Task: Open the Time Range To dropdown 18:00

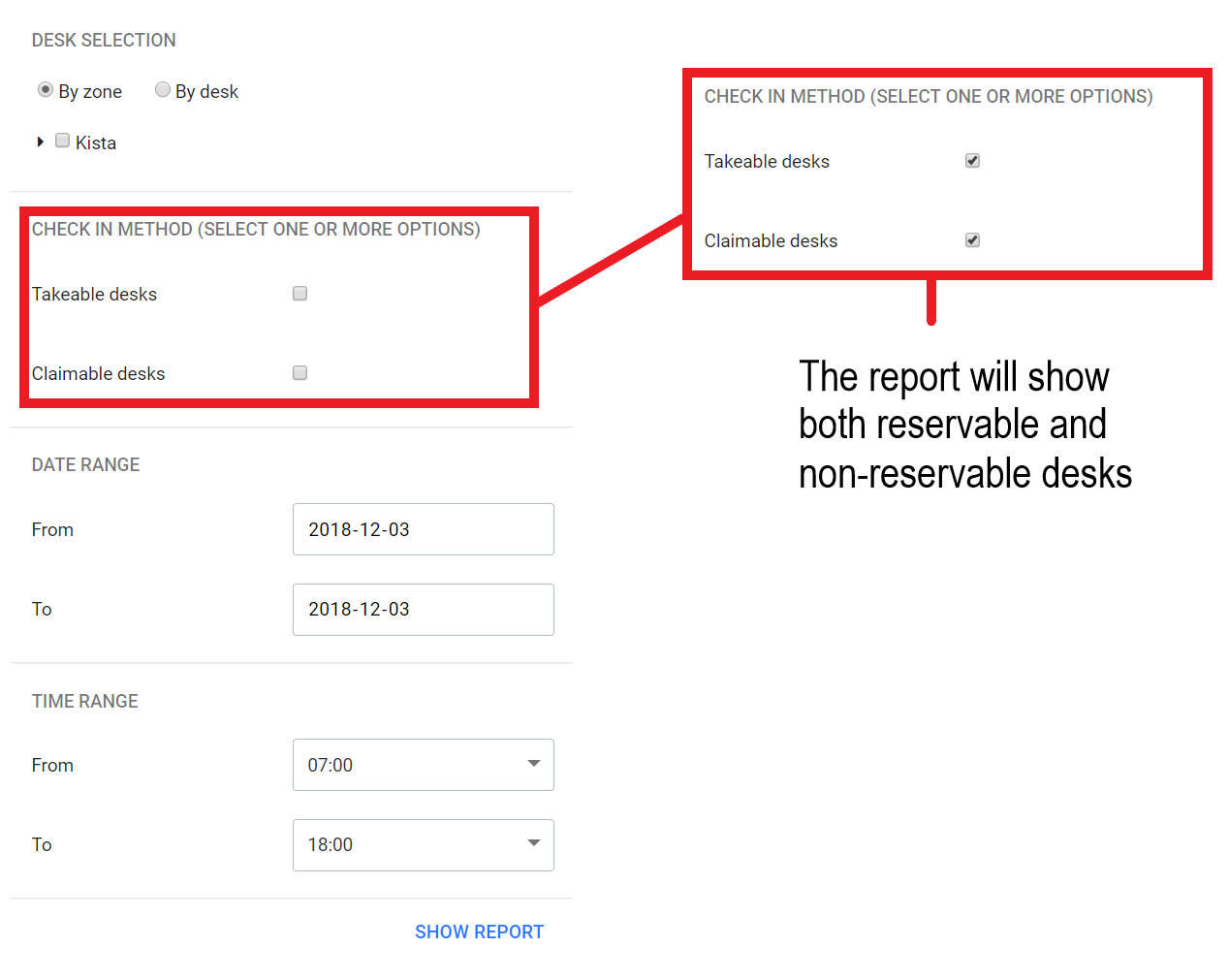Action: tap(424, 845)
